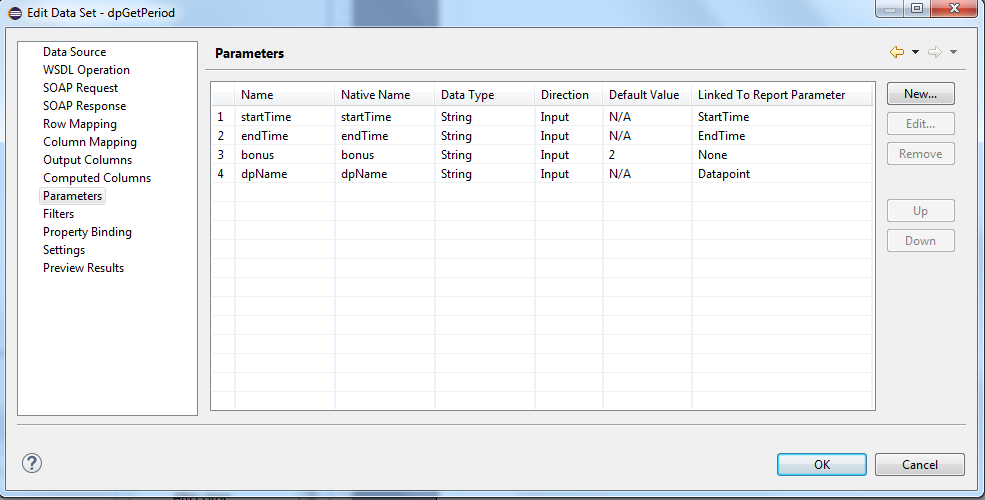Image resolution: width=985 pixels, height=500 pixels.
Task: Select the bonus parameter row
Action: [257, 155]
